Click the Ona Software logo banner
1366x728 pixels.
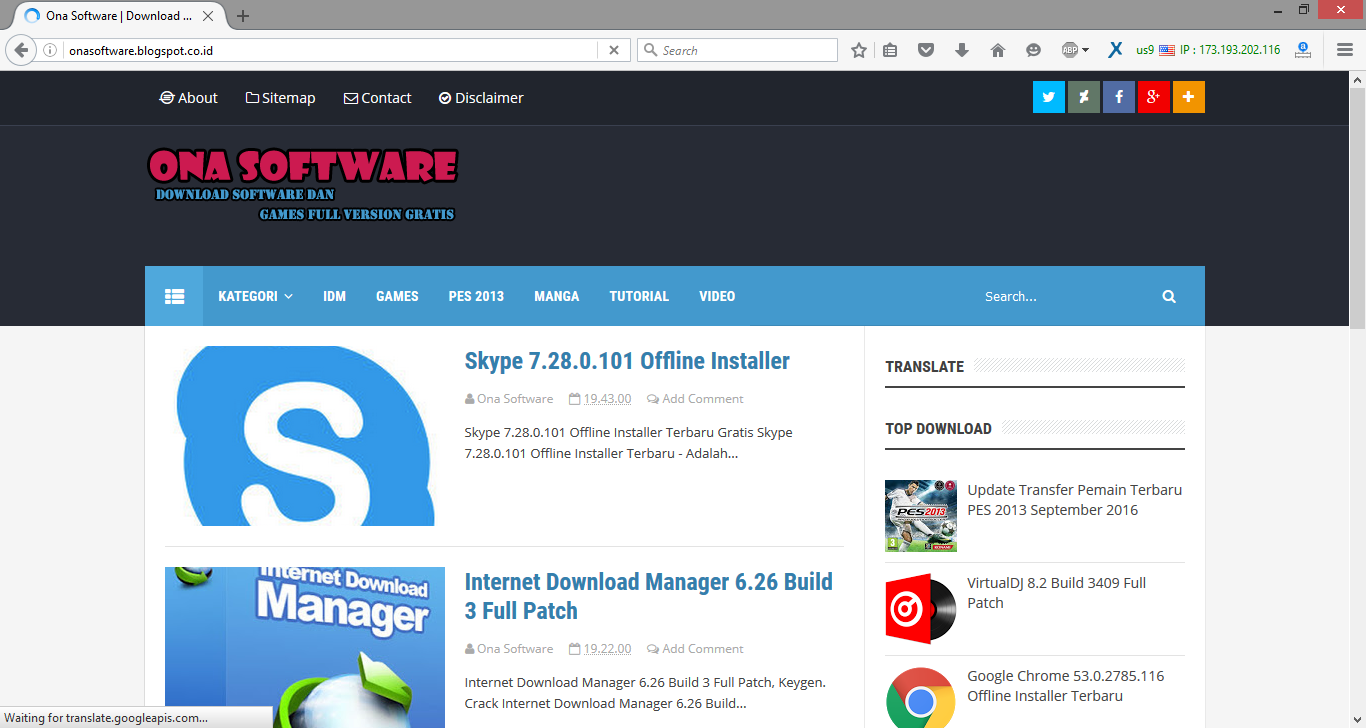(x=303, y=185)
